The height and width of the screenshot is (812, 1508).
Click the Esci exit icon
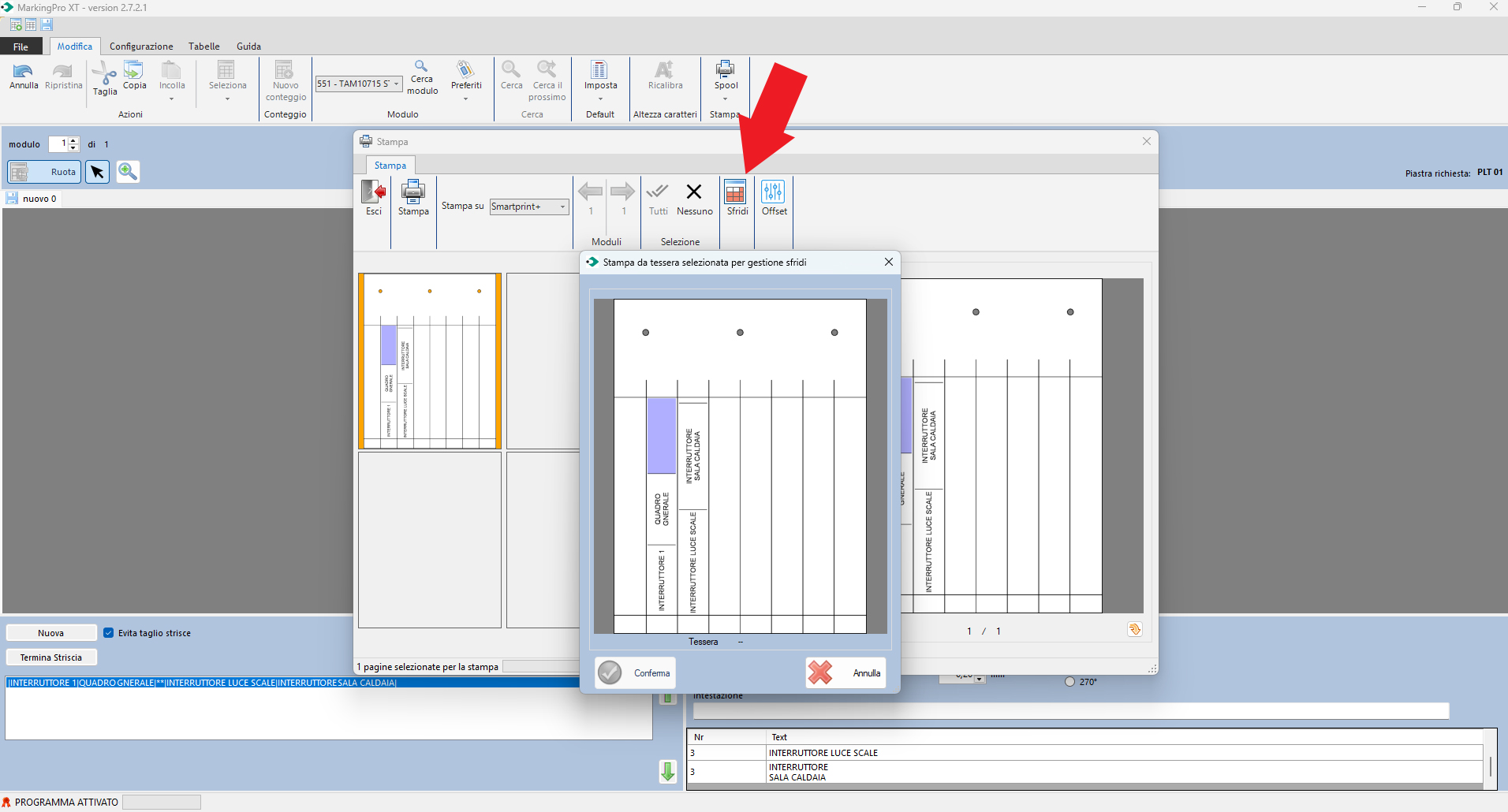(373, 193)
